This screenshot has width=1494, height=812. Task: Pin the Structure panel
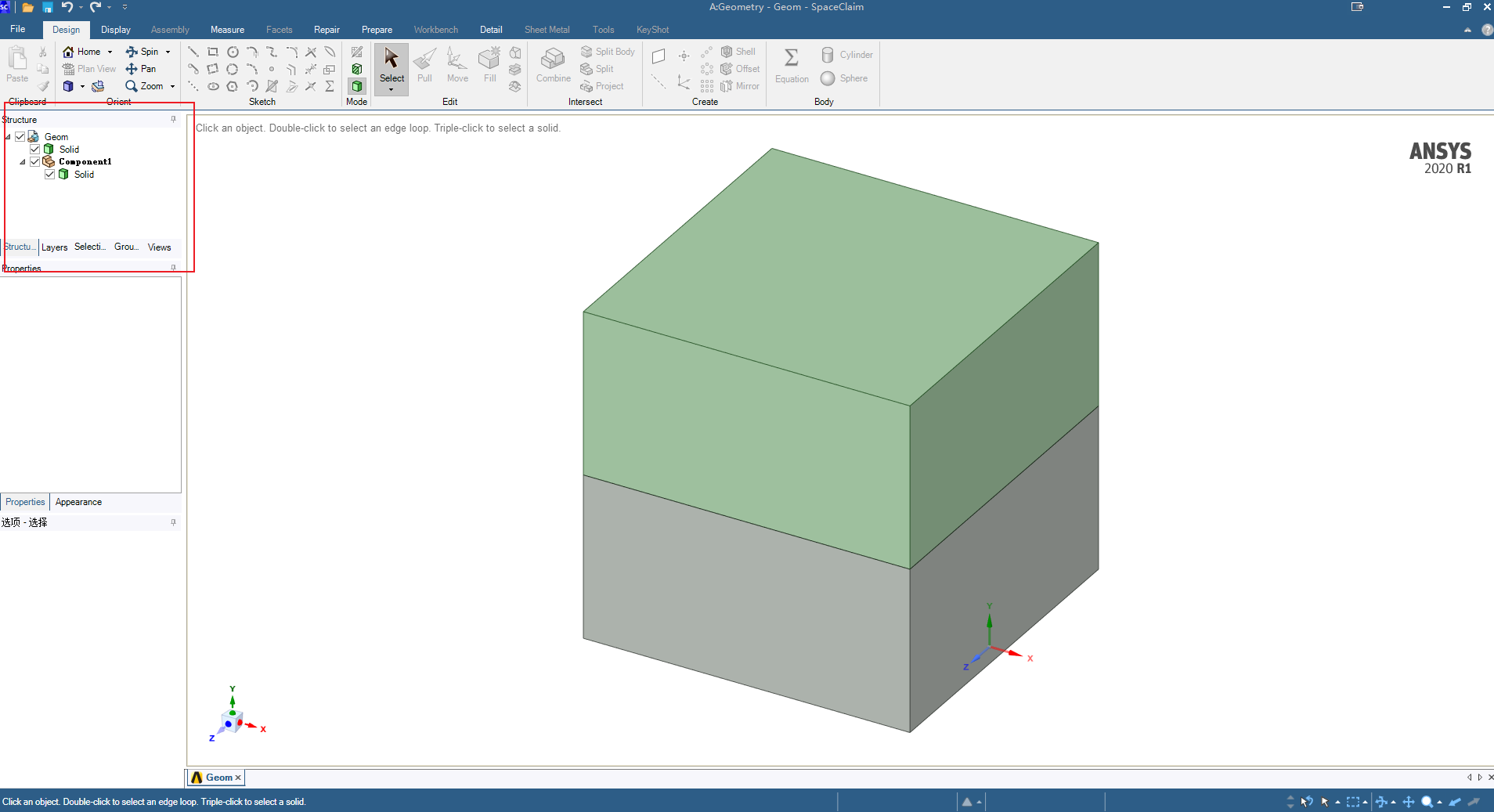173,120
